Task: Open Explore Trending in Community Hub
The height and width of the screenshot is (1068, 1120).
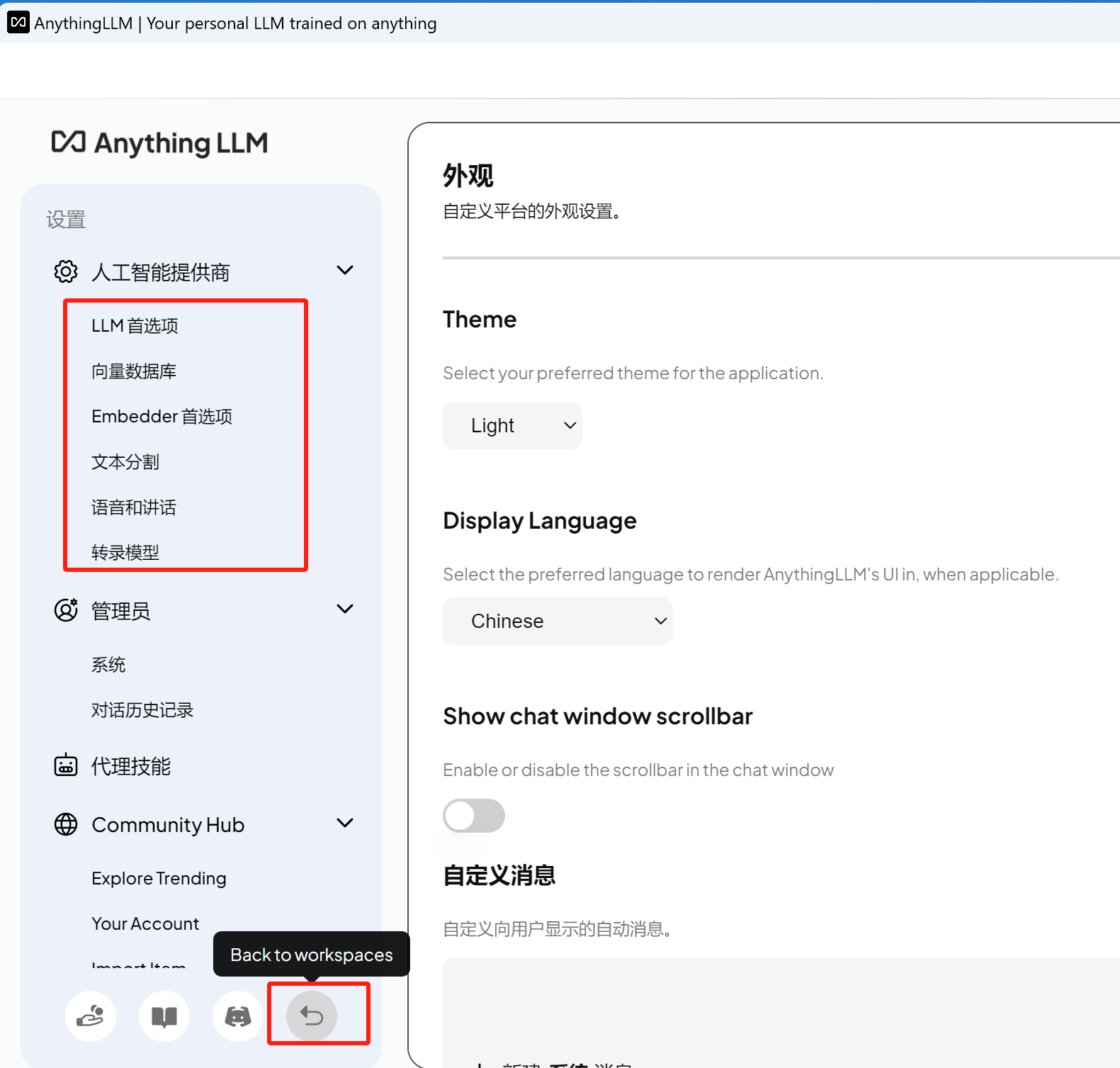Action: (159, 878)
